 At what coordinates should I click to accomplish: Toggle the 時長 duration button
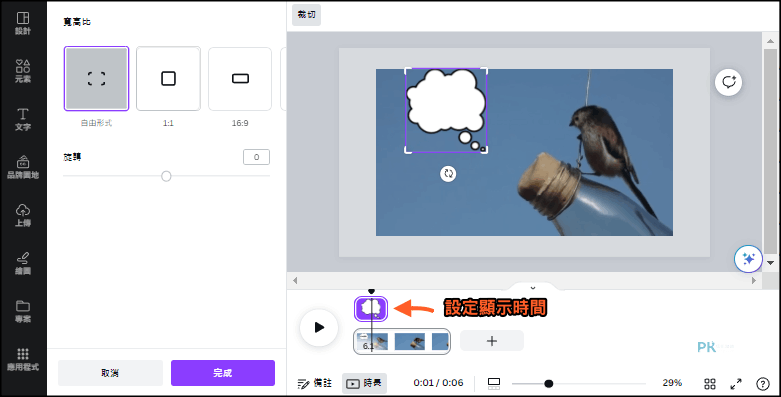click(364, 383)
